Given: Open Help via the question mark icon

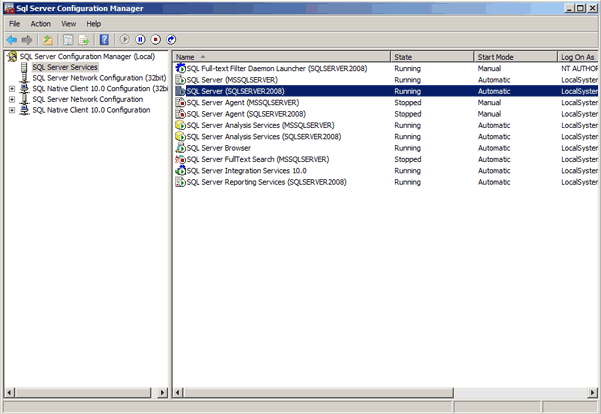Looking at the screenshot, I should tap(104, 39).
